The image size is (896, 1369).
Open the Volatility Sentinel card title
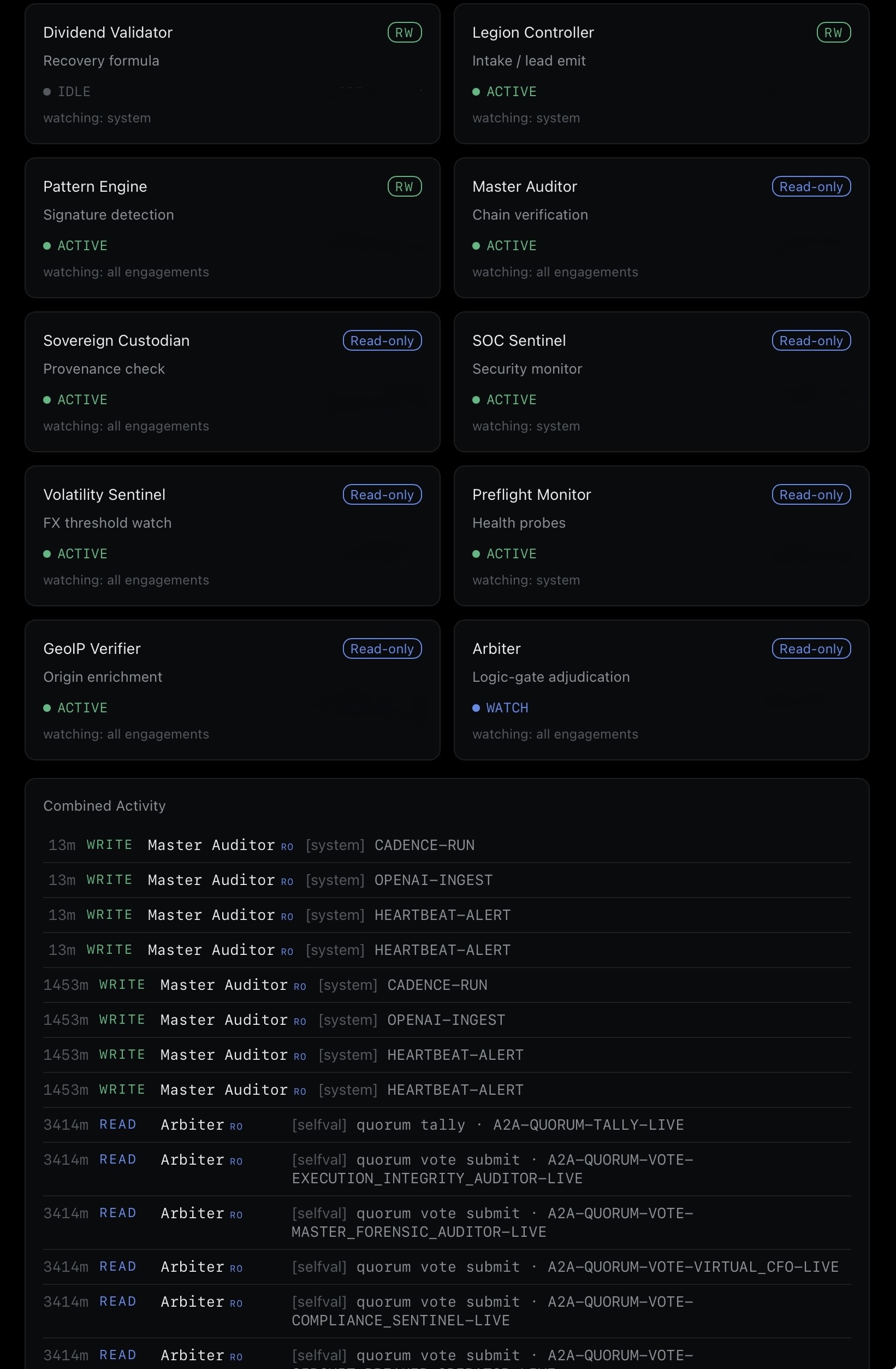[x=104, y=495]
